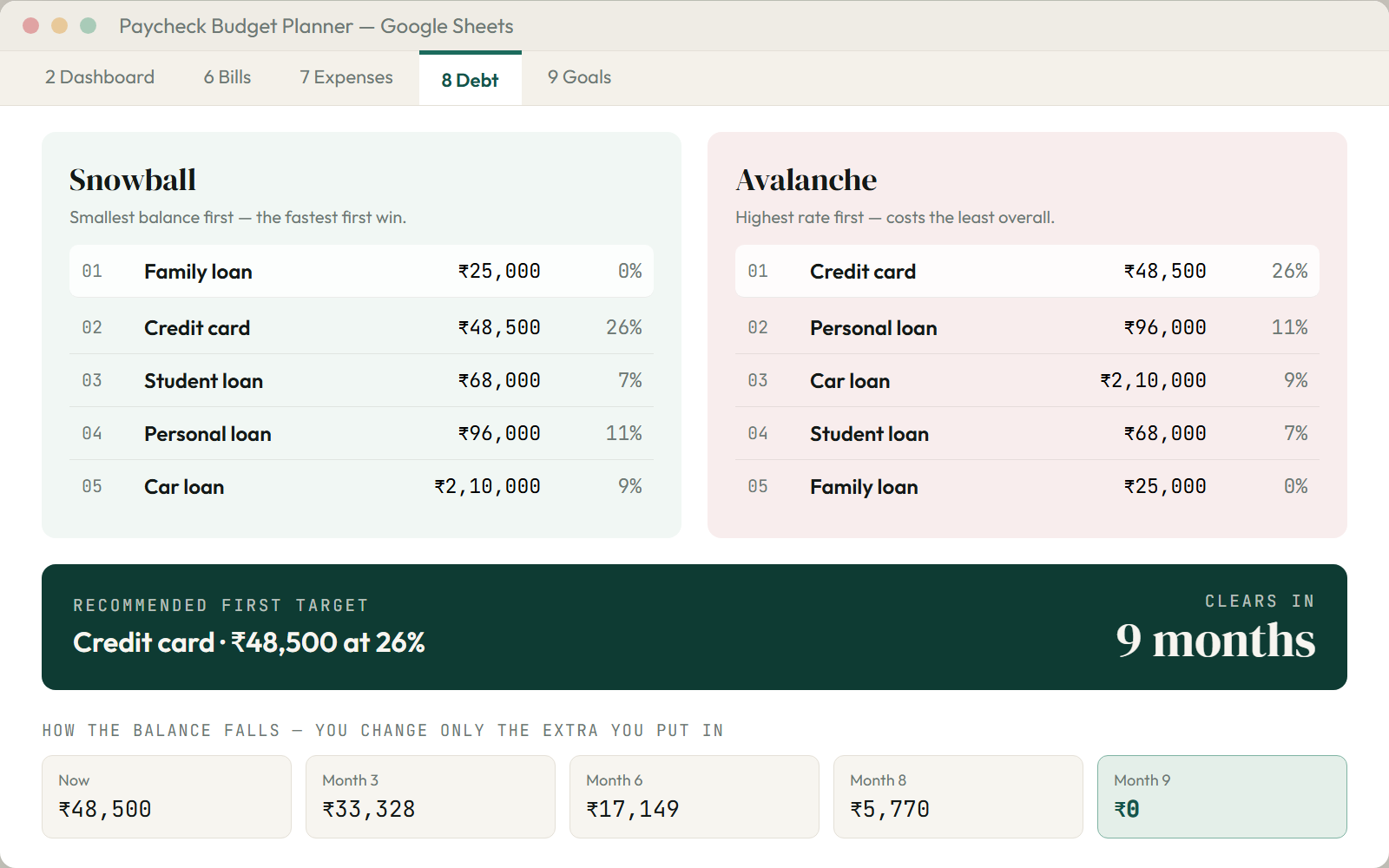Click the 'Smallest balance first' subtitle
This screenshot has width=1389, height=868.
(238, 217)
